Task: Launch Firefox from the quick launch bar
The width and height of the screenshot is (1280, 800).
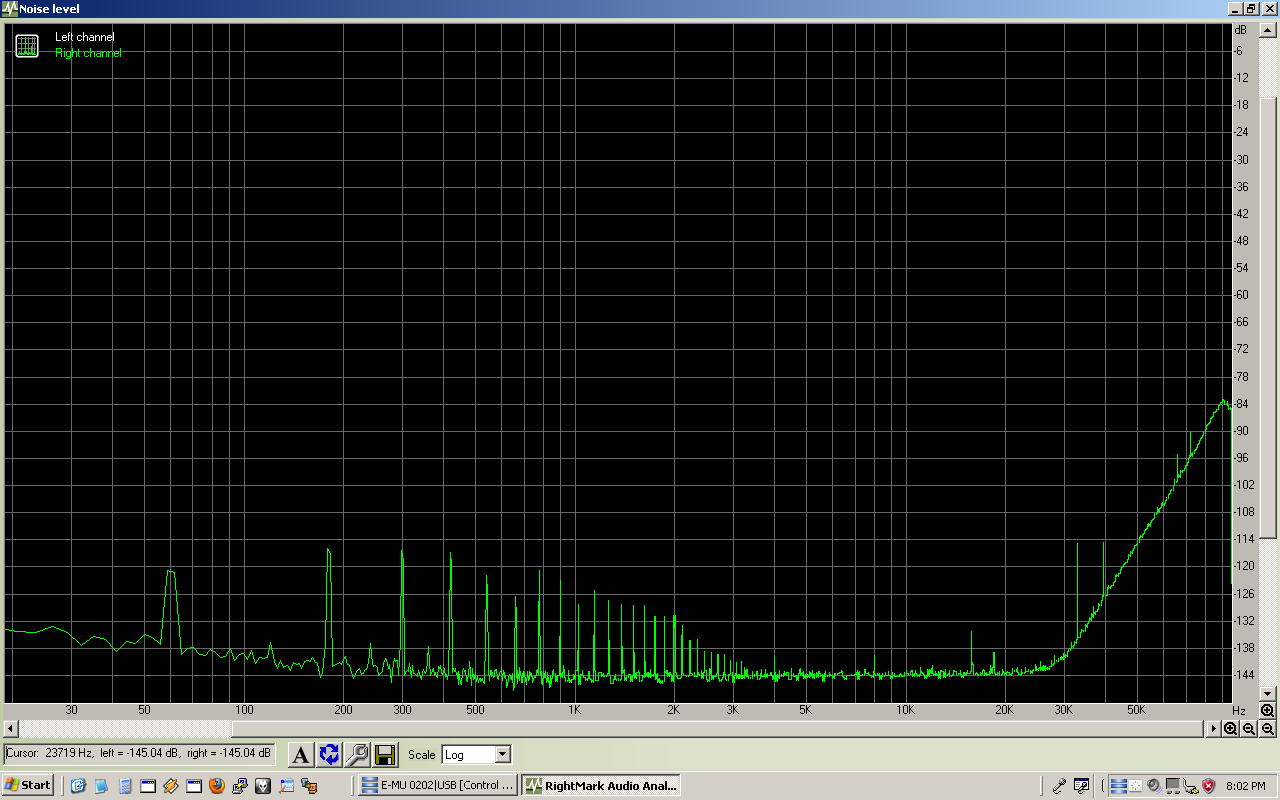Action: pos(217,785)
